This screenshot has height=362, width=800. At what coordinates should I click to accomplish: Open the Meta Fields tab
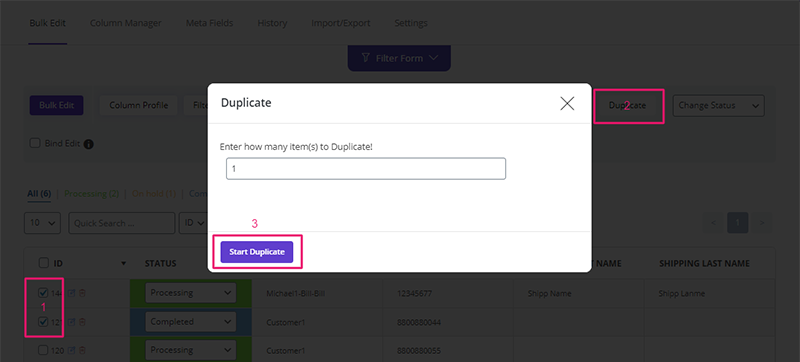tap(209, 23)
